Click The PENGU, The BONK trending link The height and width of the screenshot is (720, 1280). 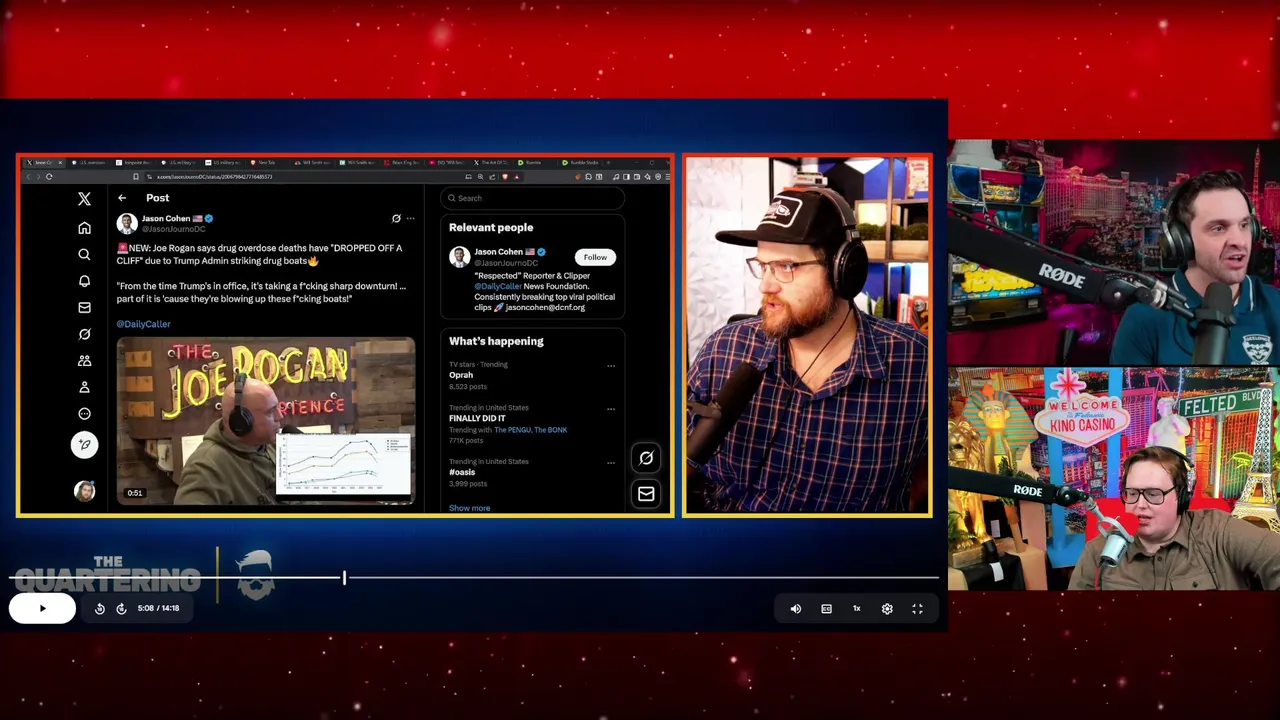click(x=530, y=430)
